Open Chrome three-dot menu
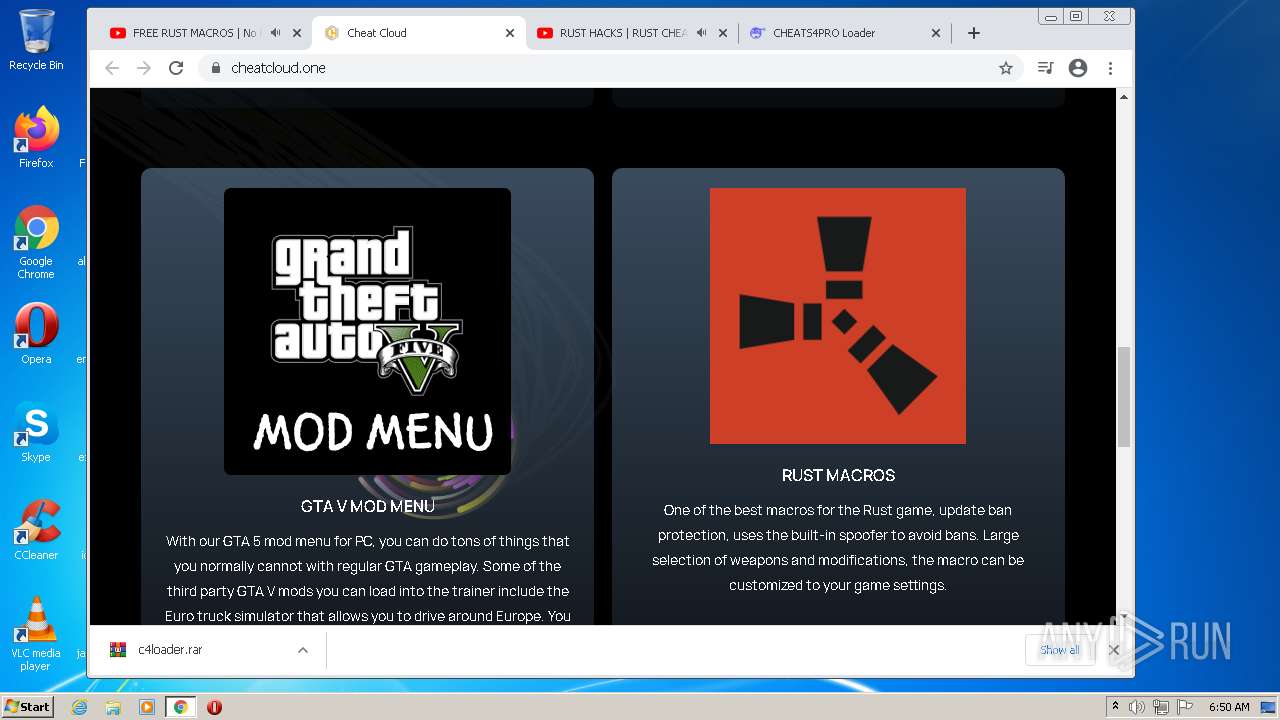Screen dimensions: 1280x720 pyautogui.click(x=1110, y=68)
